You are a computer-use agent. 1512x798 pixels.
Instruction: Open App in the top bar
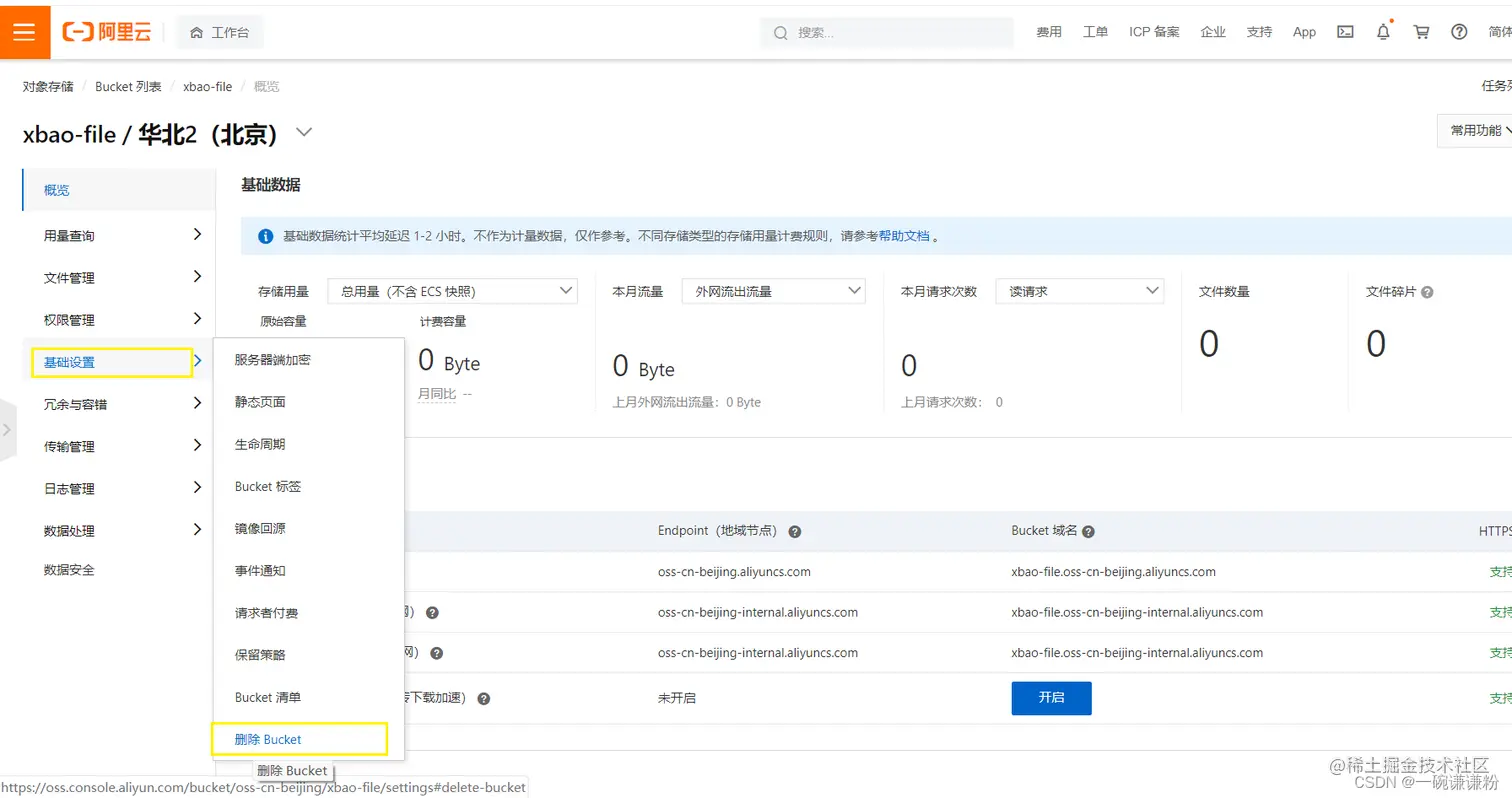(x=1304, y=32)
